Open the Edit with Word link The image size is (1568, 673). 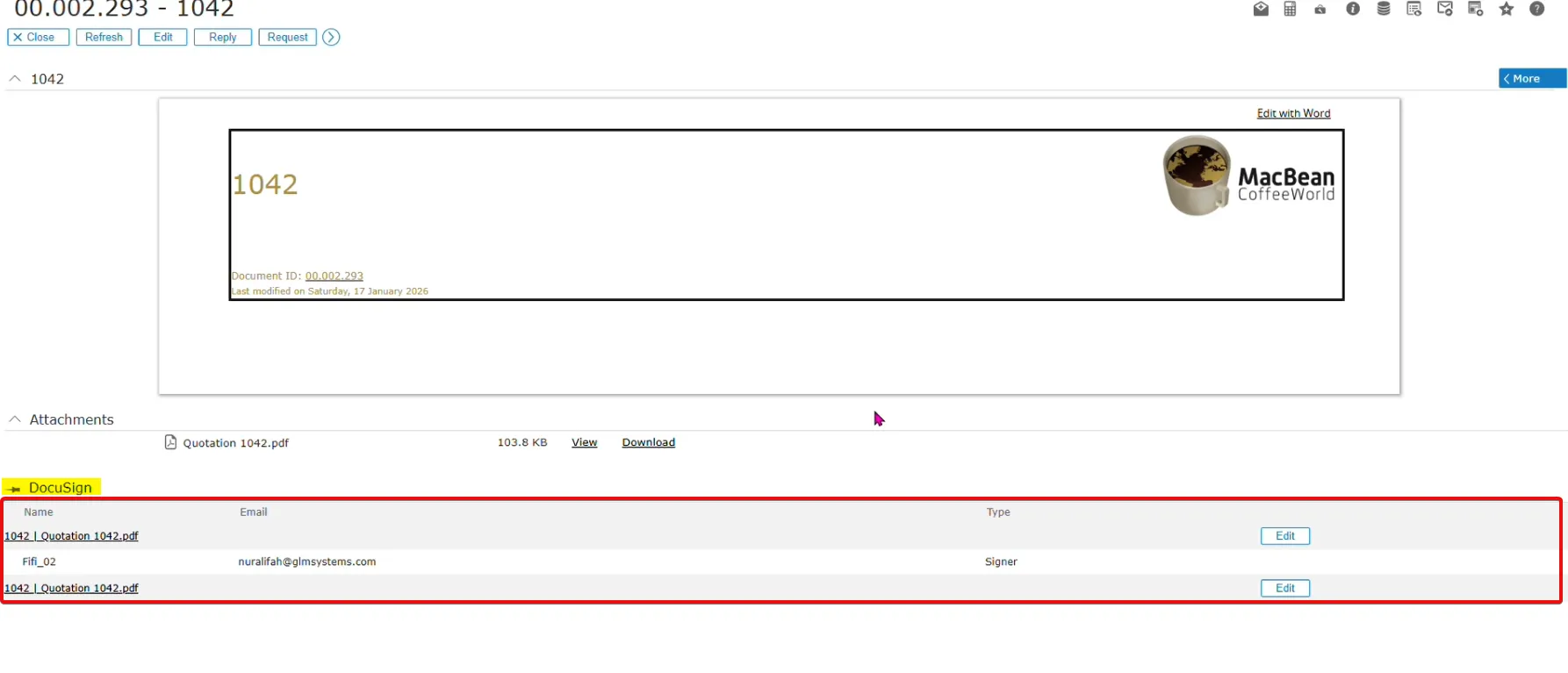(x=1293, y=113)
